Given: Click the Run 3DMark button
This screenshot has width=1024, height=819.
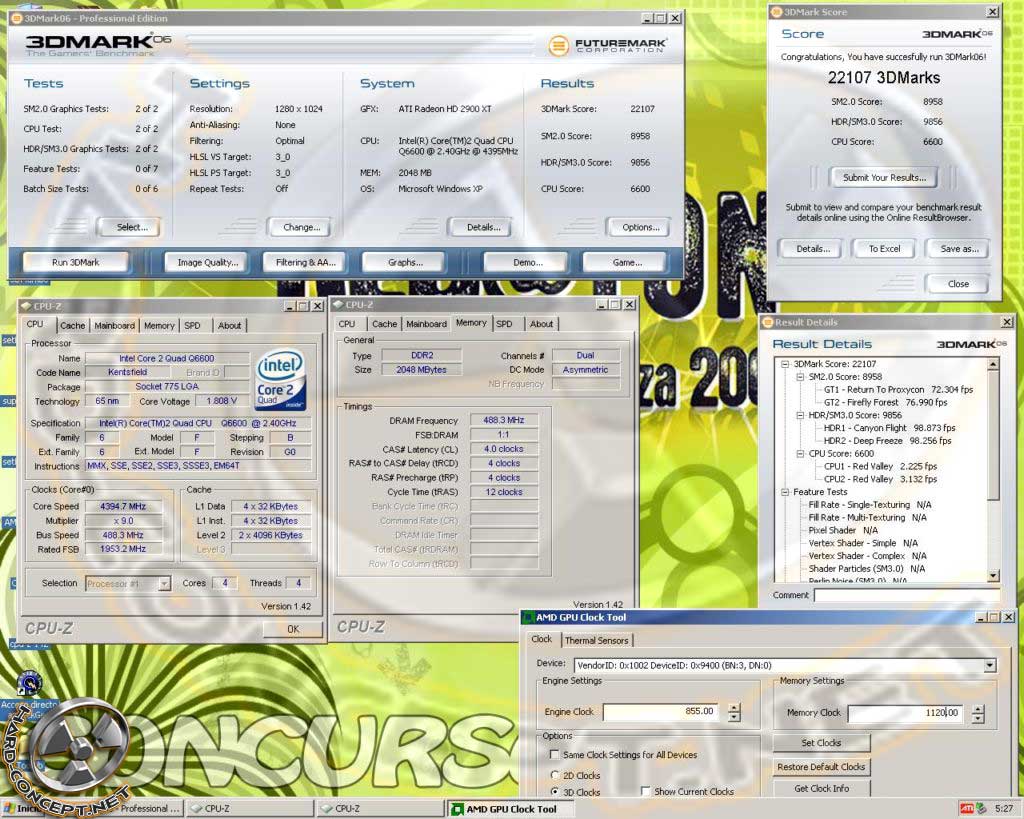Looking at the screenshot, I should pos(76,263).
